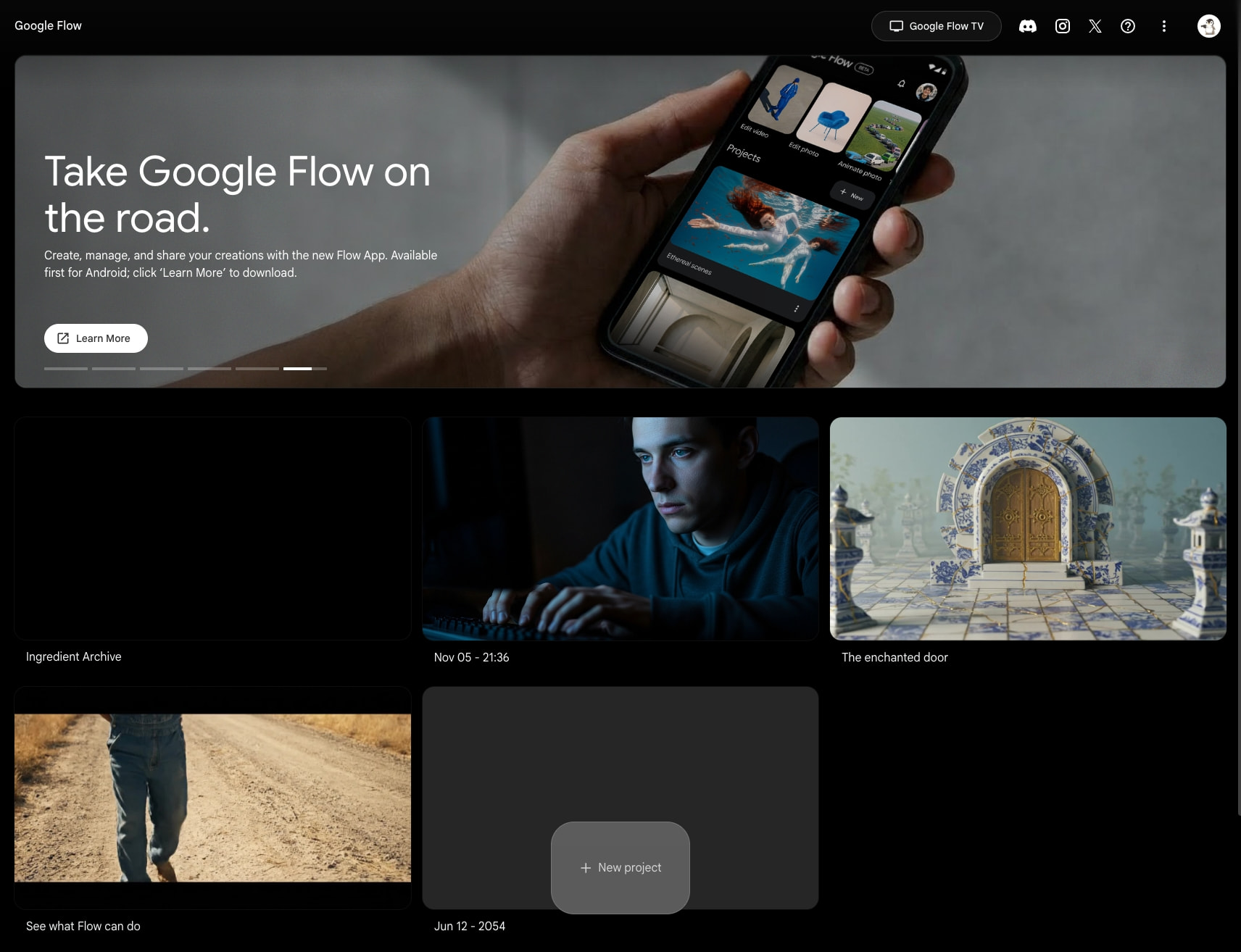Image resolution: width=1241 pixels, height=952 pixels.
Task: Open the X (Twitter) icon link
Action: (1095, 26)
